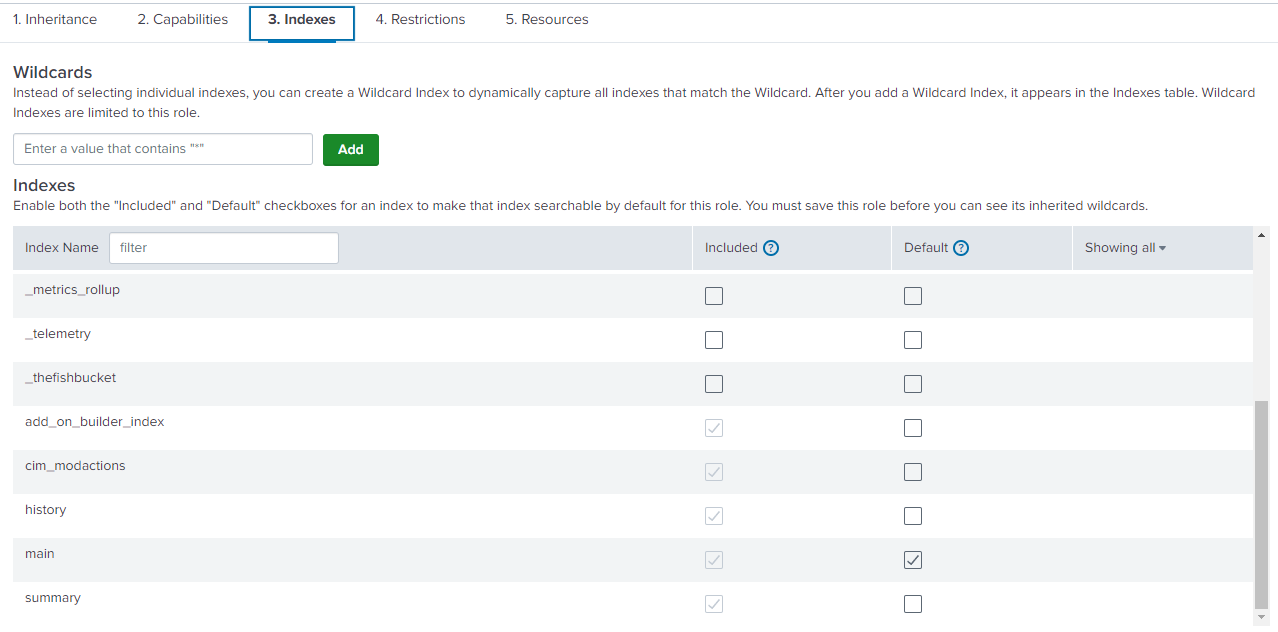Click the help icon beside Default
1278x632 pixels.
tap(961, 248)
